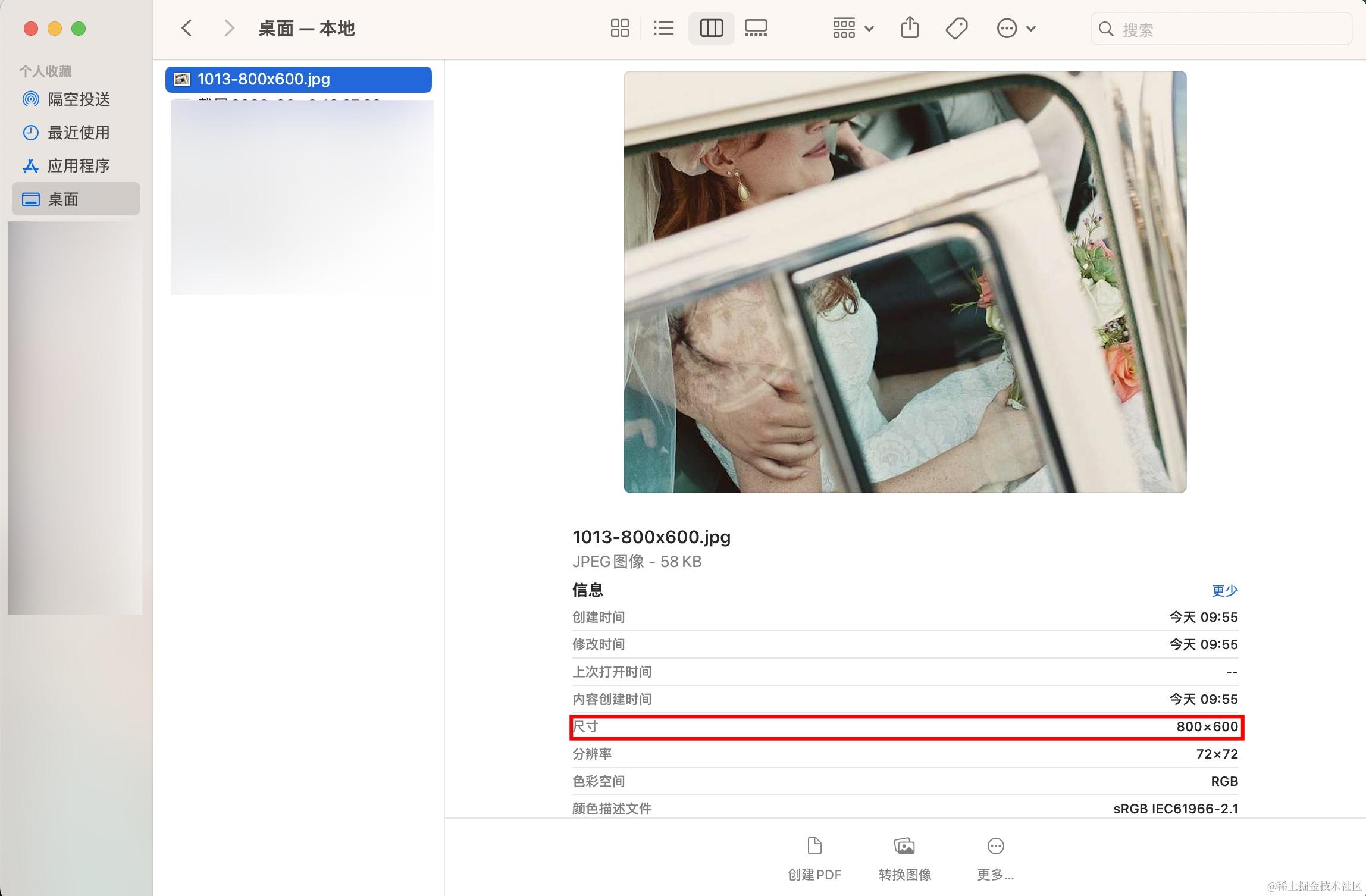1366x896 pixels.
Task: Click the tag icon to edit tags
Action: click(957, 28)
